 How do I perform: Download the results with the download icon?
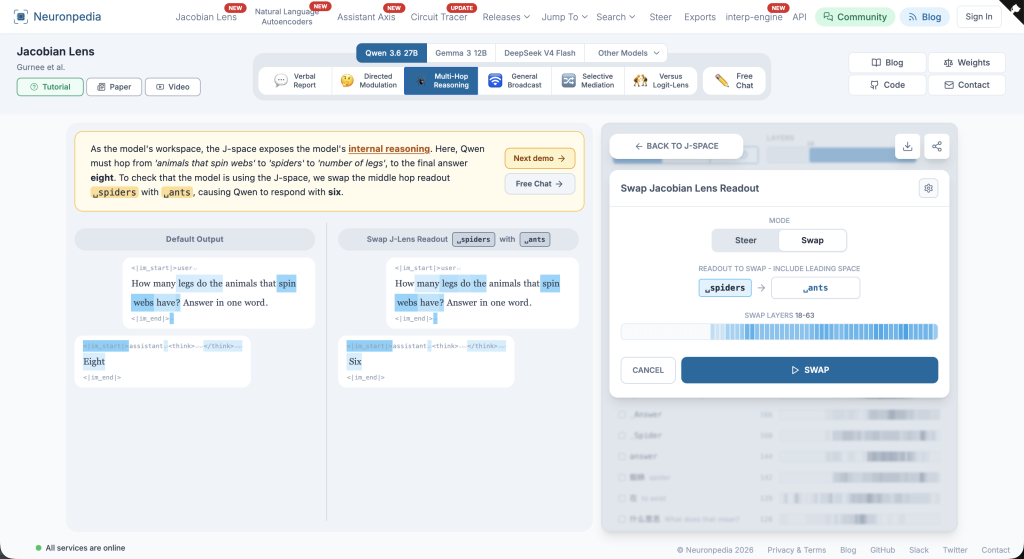[907, 146]
